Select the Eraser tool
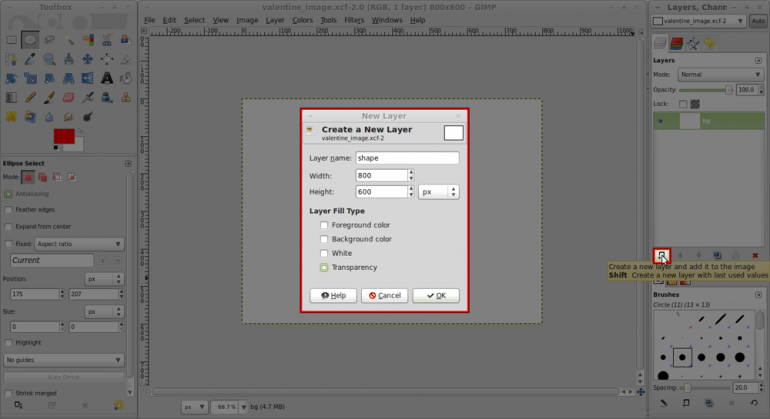The height and width of the screenshot is (419, 770). (68, 97)
